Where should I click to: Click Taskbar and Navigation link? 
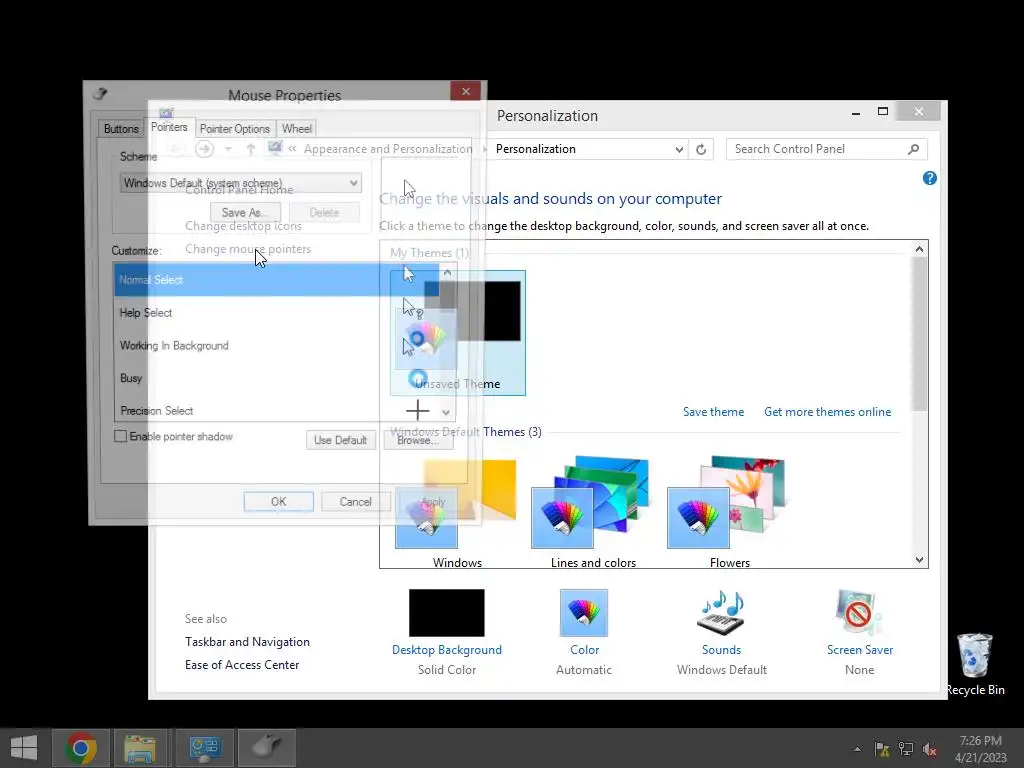pyautogui.click(x=247, y=642)
